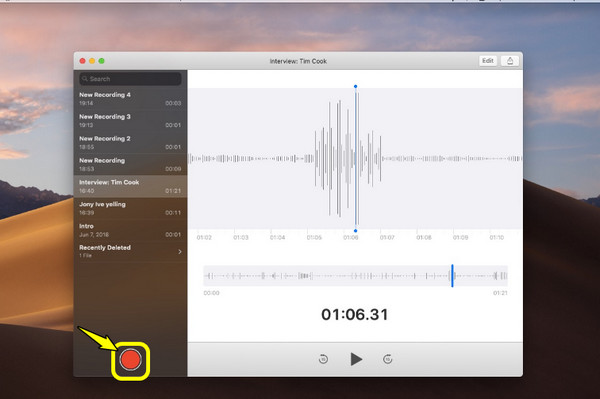This screenshot has width=600, height=399.
Task: Minimize the Voice Memos window
Action: (92, 61)
